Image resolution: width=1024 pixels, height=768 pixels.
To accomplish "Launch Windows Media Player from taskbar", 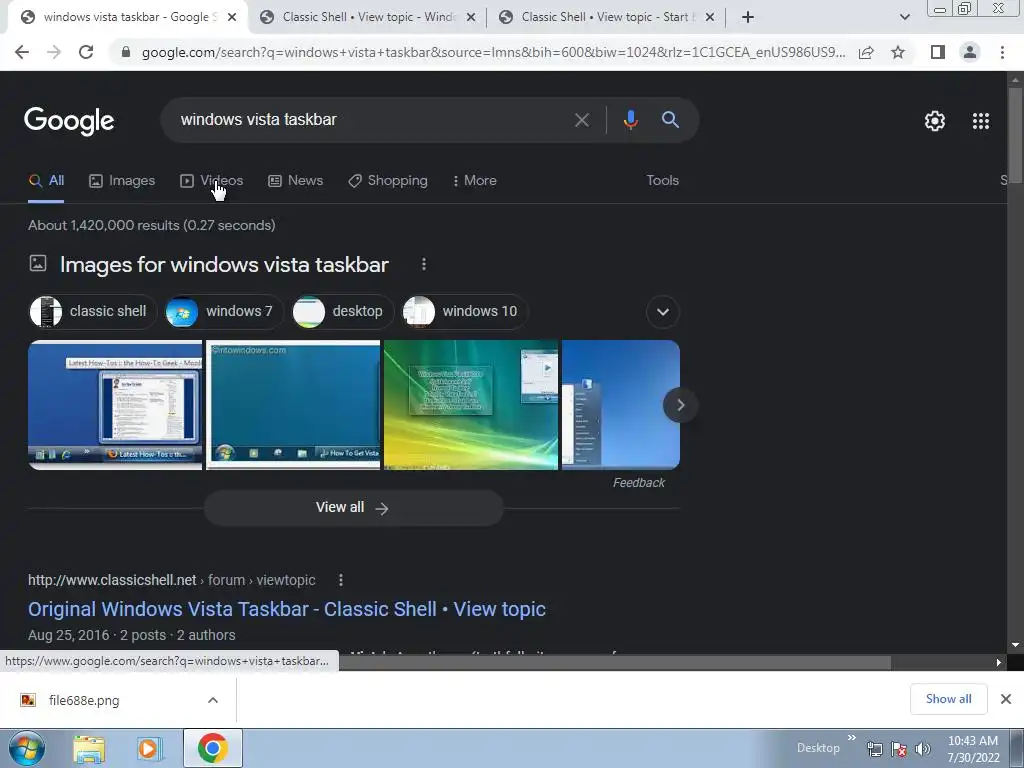I will 149,748.
